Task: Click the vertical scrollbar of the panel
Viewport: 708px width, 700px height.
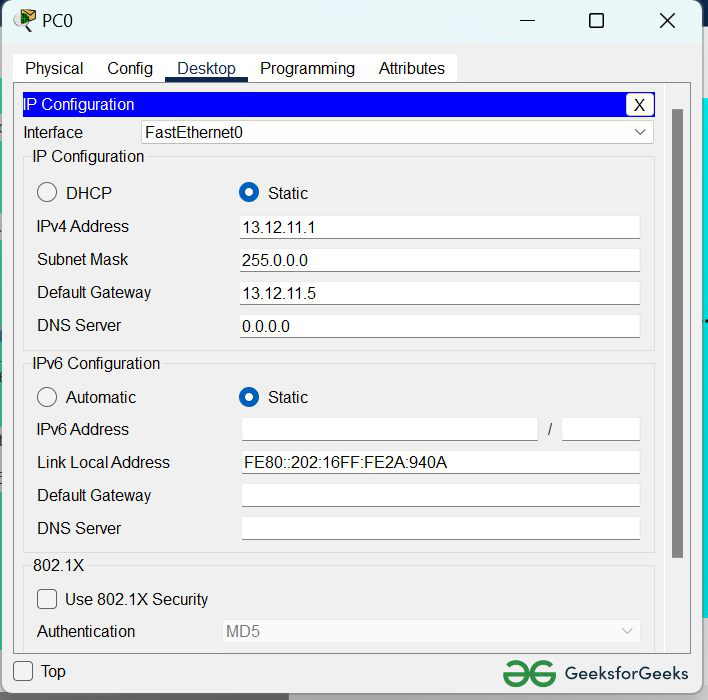Action: [677, 330]
